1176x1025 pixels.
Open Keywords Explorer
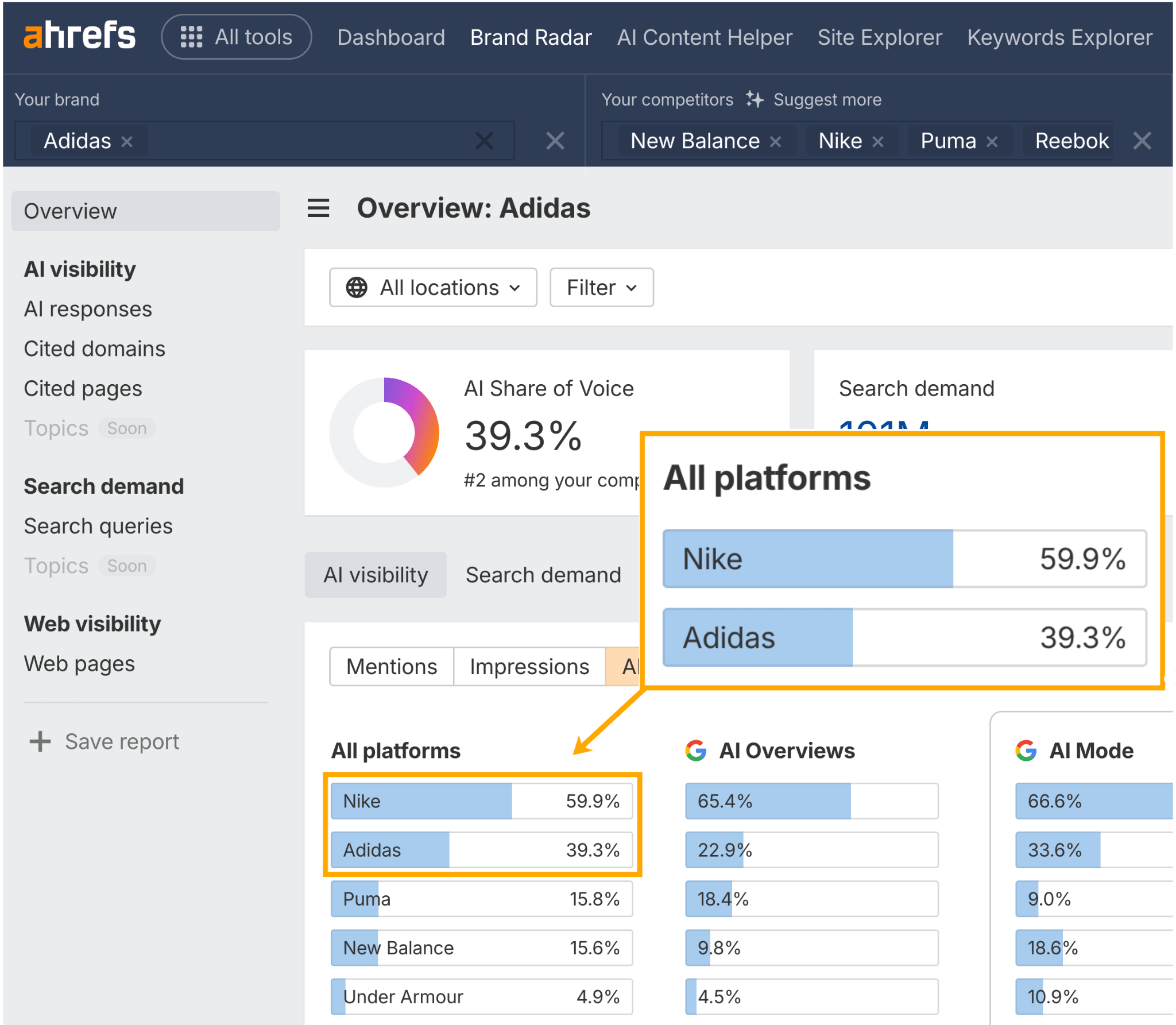[1059, 37]
